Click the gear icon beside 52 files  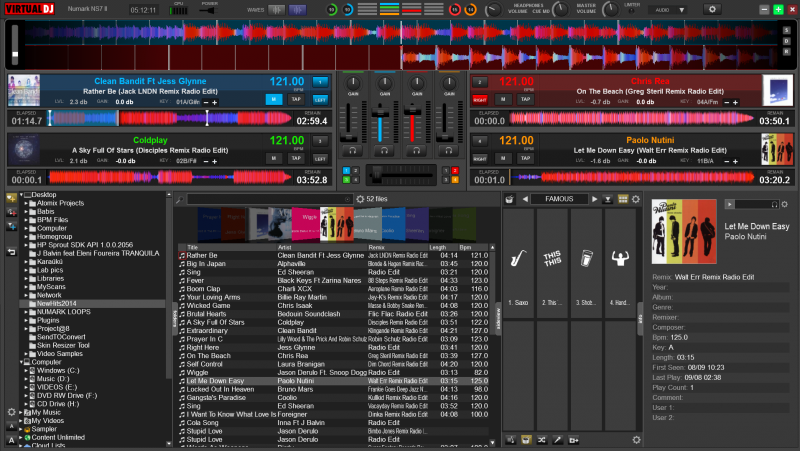point(361,199)
